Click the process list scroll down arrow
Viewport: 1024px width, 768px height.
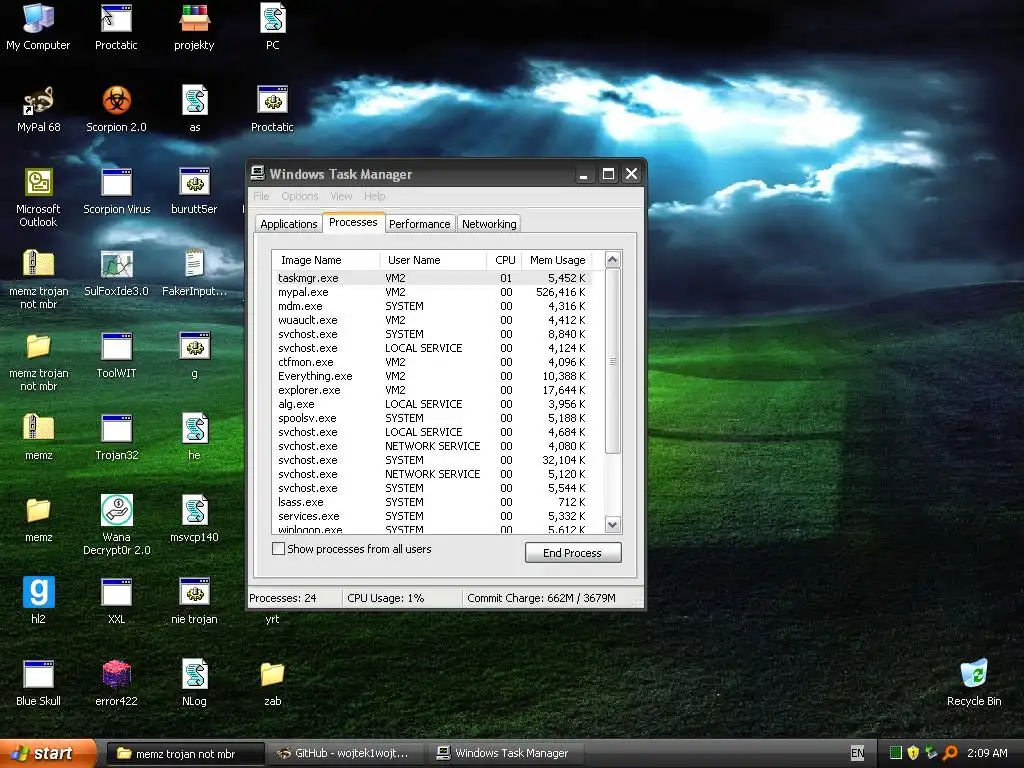point(613,524)
